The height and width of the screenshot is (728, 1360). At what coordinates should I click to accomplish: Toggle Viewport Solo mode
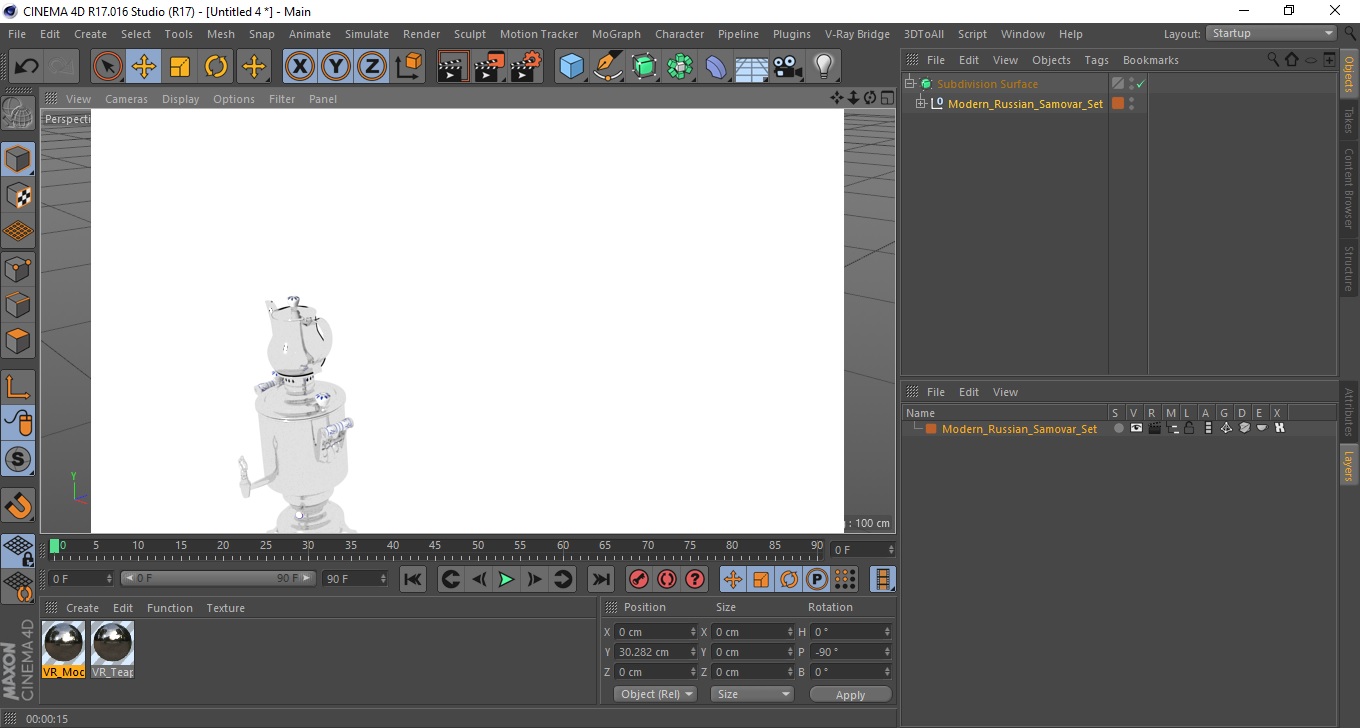click(18, 460)
